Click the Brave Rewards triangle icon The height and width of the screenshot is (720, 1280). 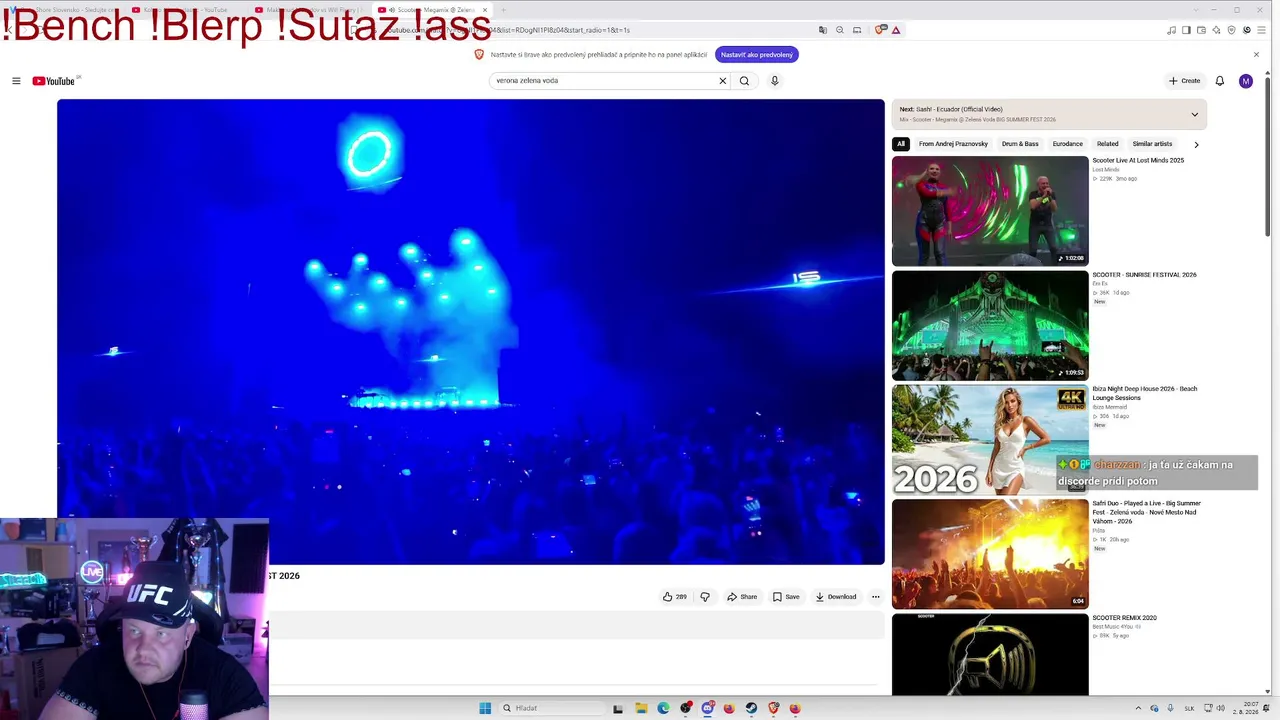(896, 30)
